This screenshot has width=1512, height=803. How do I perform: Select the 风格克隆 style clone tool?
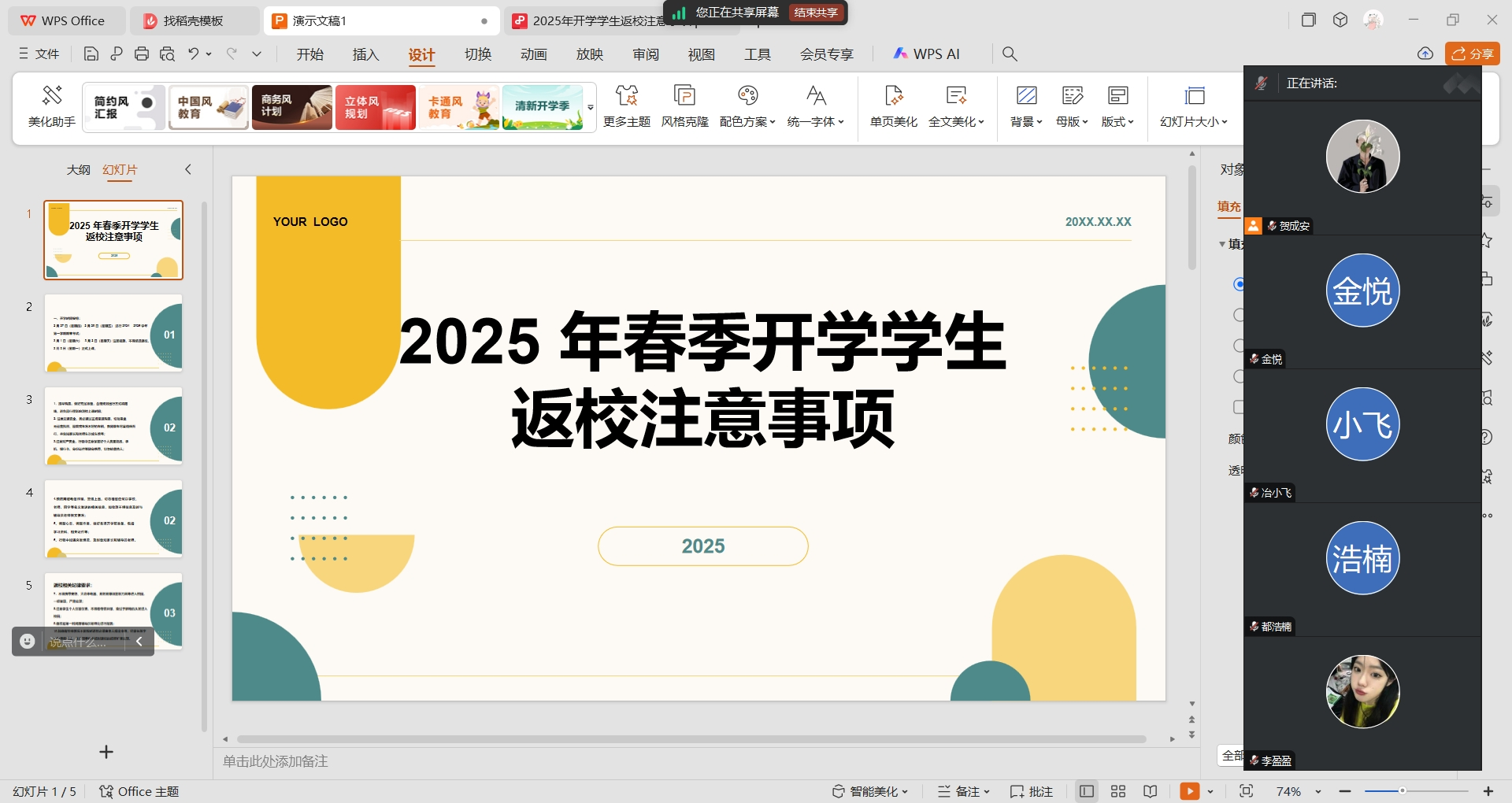click(684, 106)
